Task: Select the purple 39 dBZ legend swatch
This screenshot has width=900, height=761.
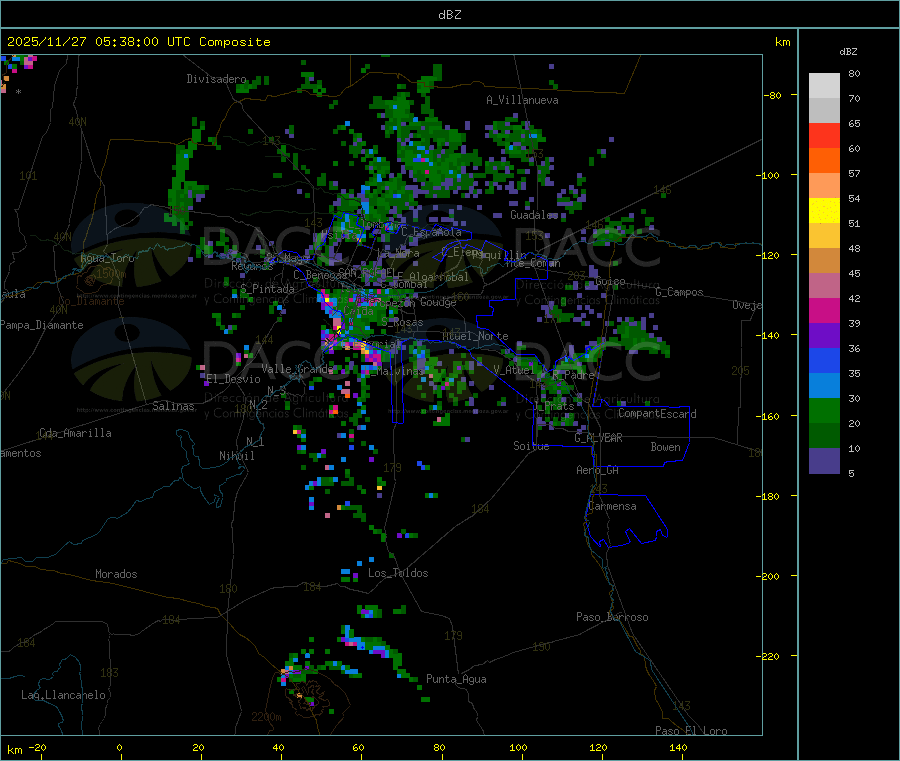Action: 824,336
